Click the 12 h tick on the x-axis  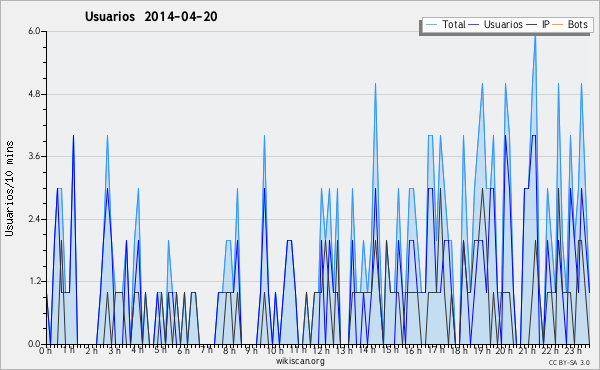(321, 350)
